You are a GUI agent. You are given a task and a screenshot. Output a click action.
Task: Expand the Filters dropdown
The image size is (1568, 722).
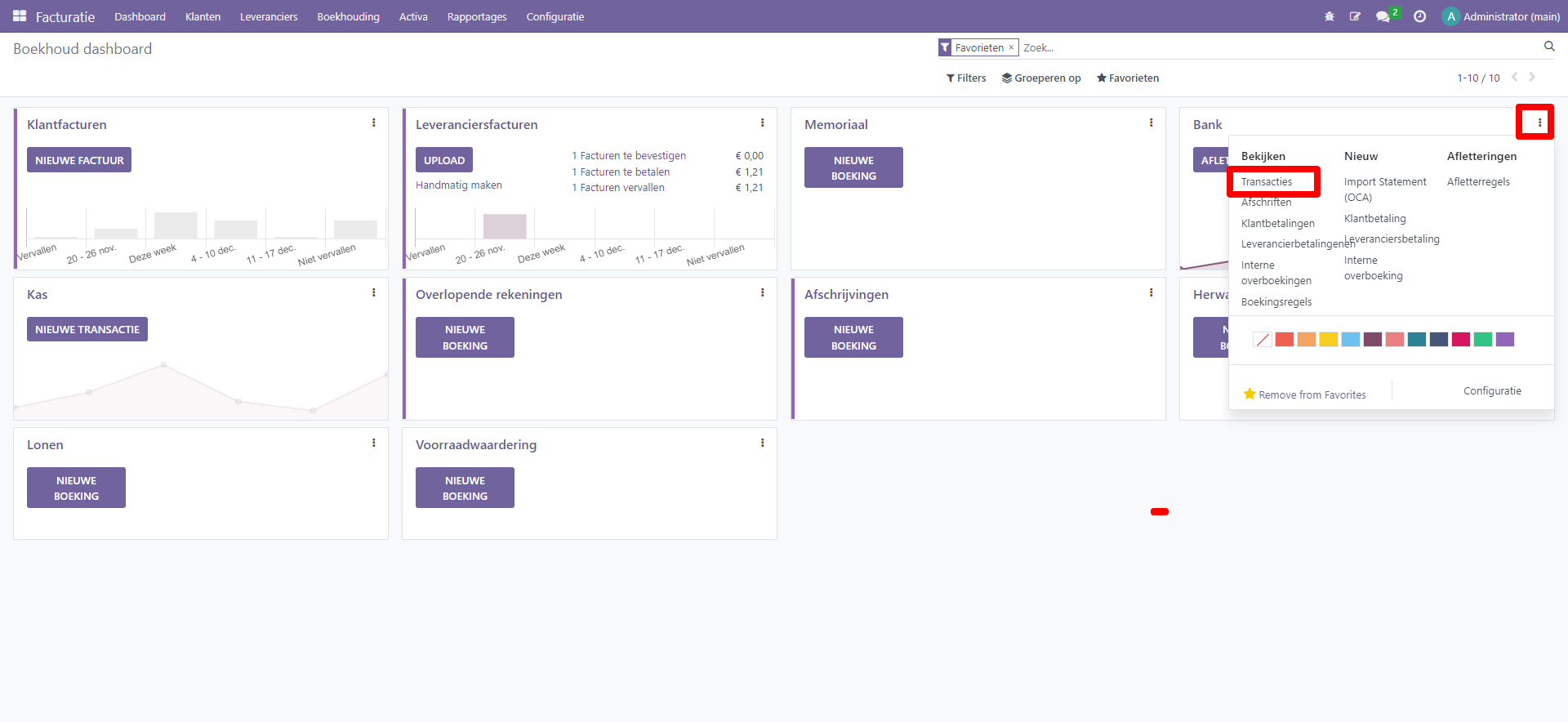click(x=966, y=78)
